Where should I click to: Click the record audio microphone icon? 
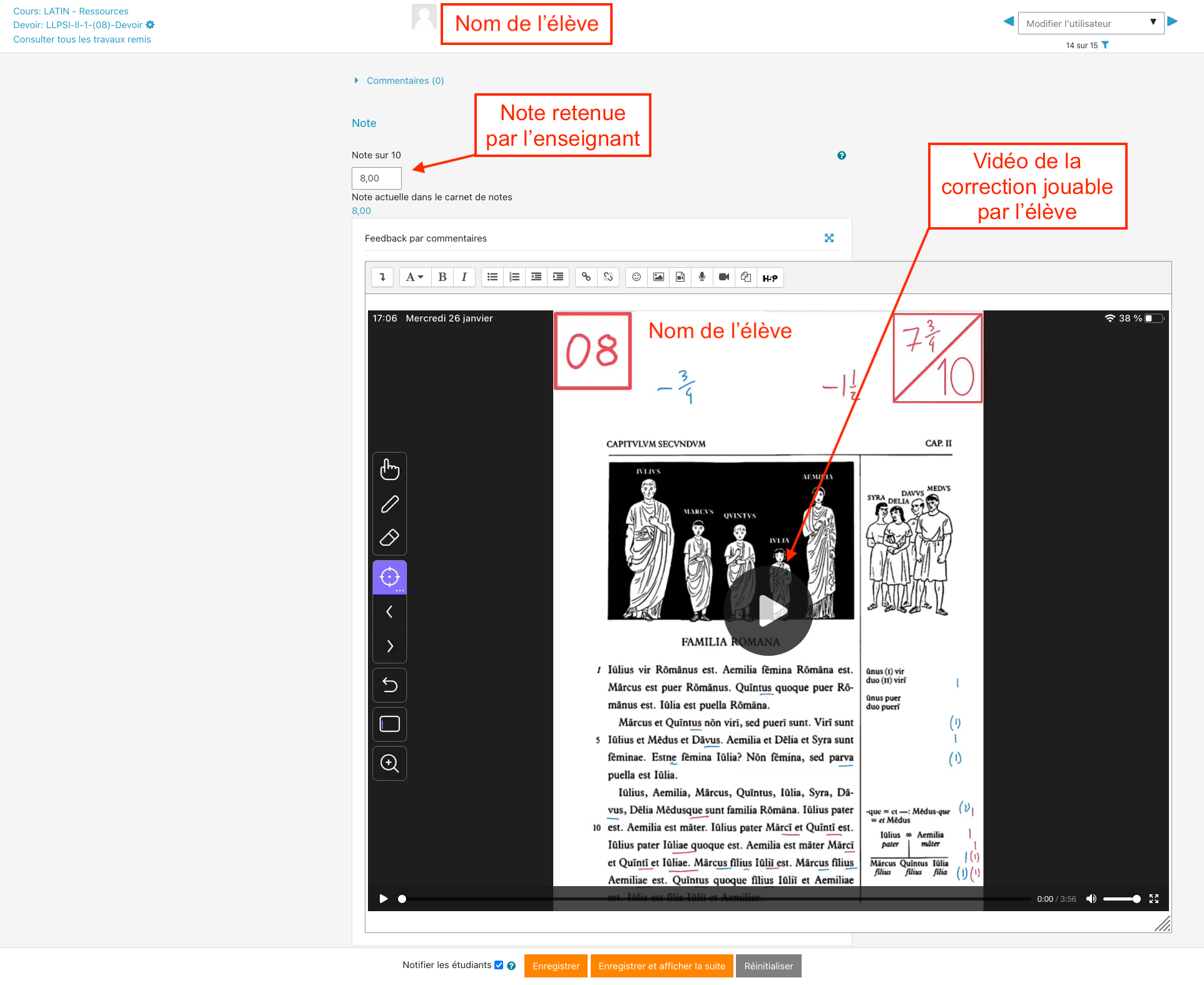(702, 277)
